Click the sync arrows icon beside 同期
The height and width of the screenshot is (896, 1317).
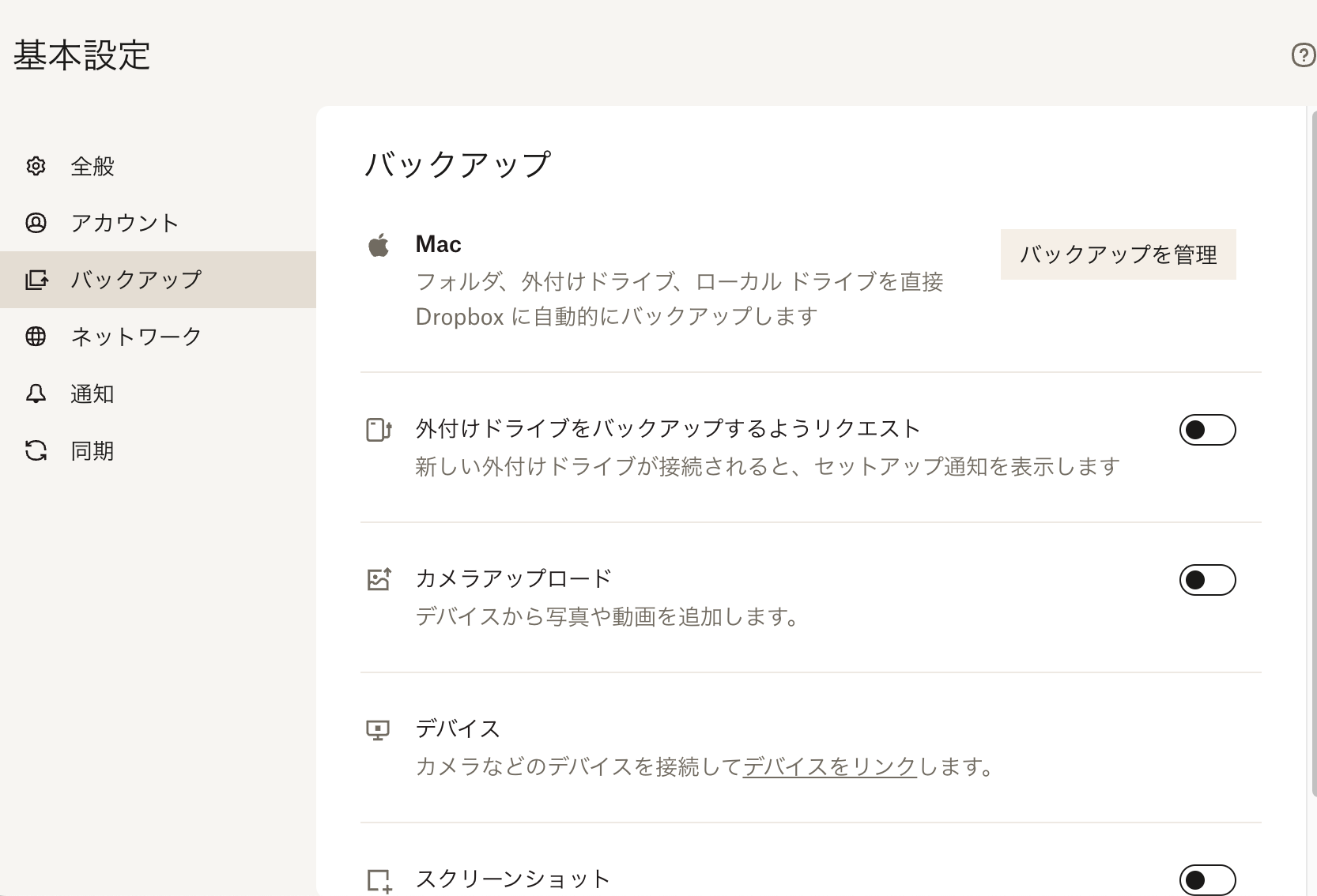(36, 450)
